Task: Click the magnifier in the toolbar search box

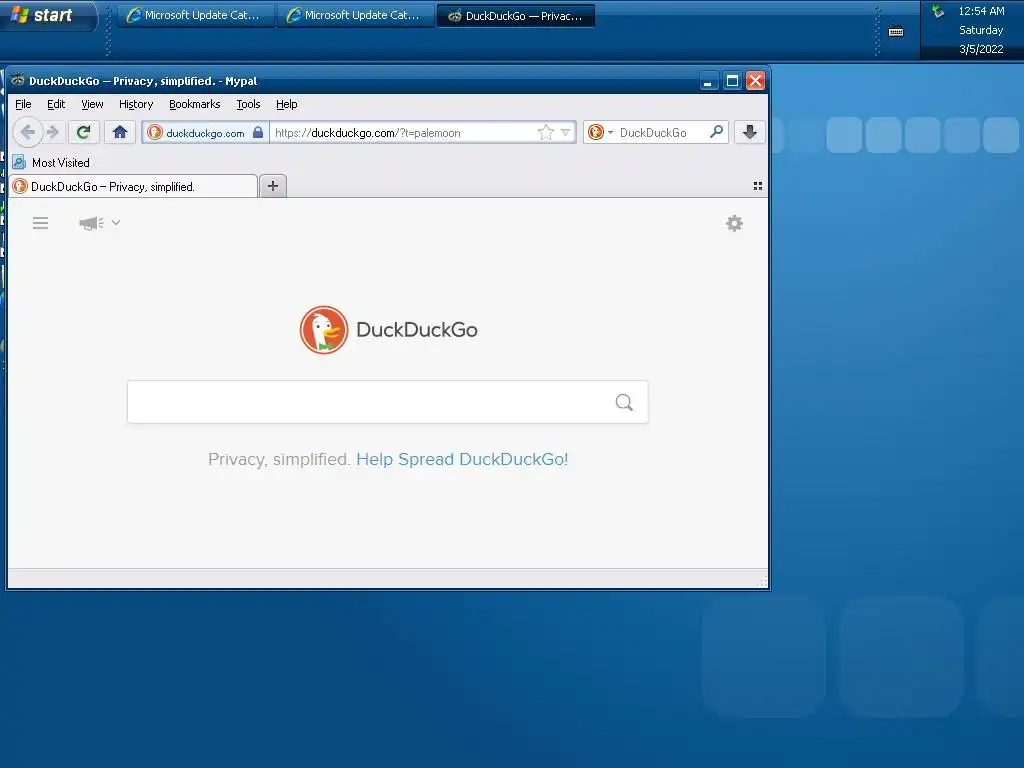Action: pyautogui.click(x=716, y=132)
